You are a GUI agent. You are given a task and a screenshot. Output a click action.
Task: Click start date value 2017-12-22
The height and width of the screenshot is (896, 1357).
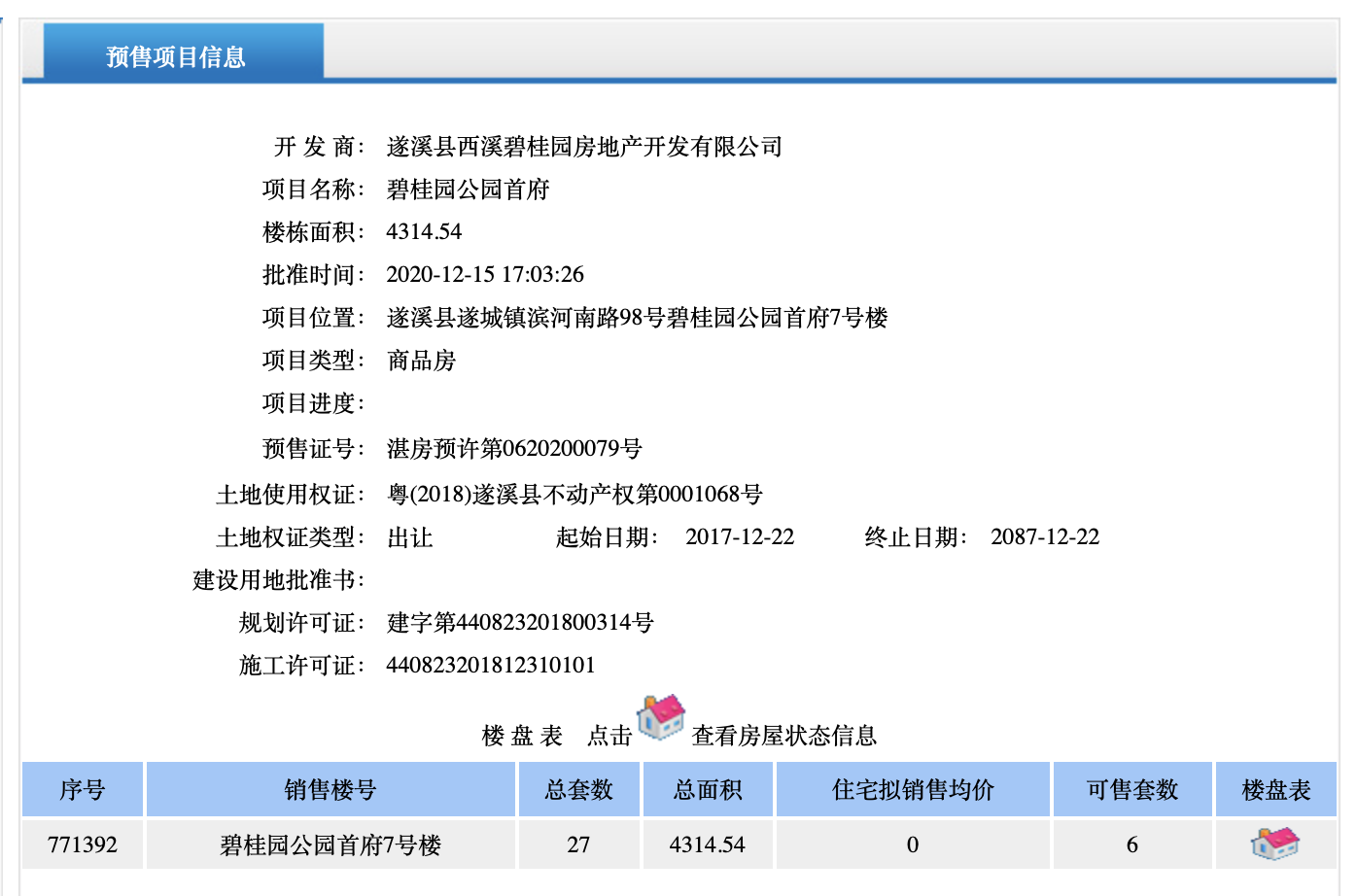740,536
